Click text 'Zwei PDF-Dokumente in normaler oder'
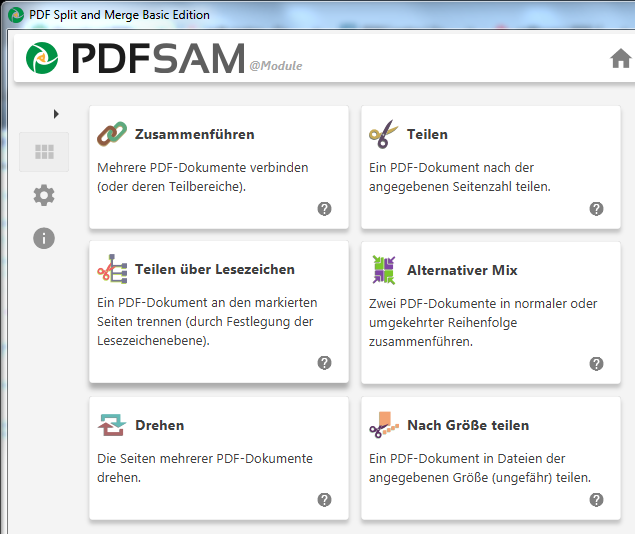635x534 pixels. (x=483, y=303)
